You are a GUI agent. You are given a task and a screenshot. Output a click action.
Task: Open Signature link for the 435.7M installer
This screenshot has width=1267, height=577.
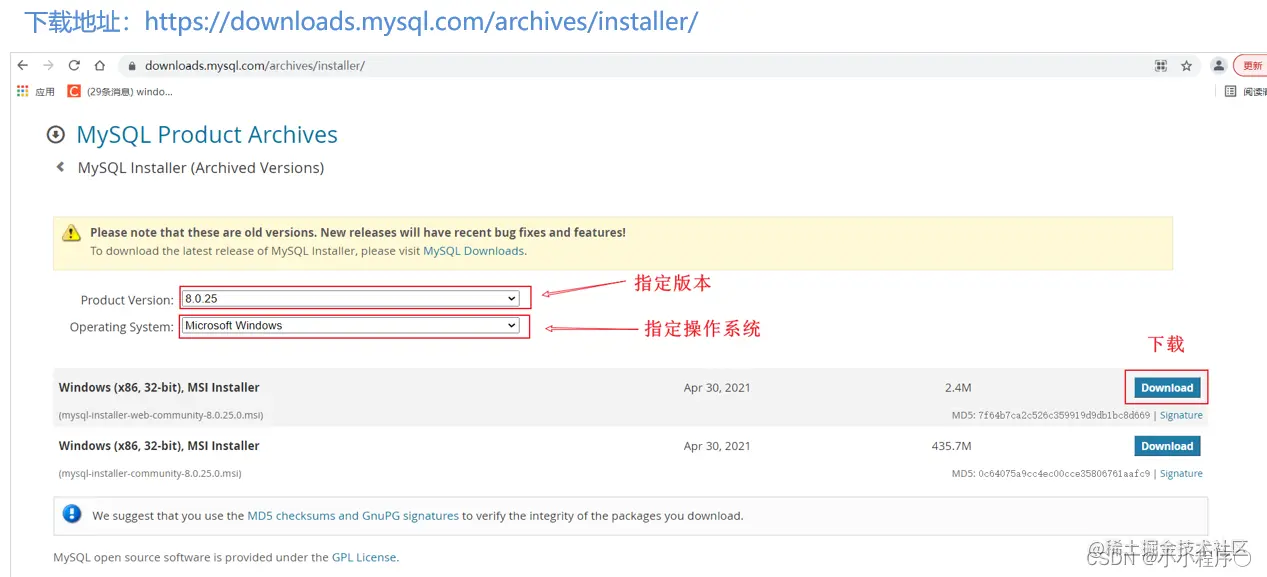coord(1181,474)
